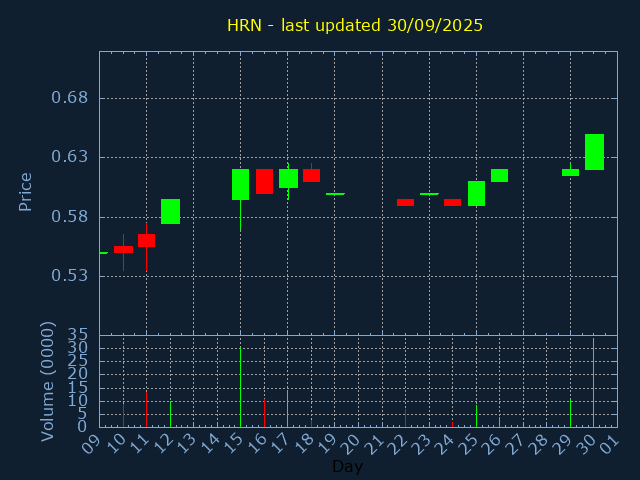
Task: Select the 09 day axis label
Action: click(x=91, y=444)
